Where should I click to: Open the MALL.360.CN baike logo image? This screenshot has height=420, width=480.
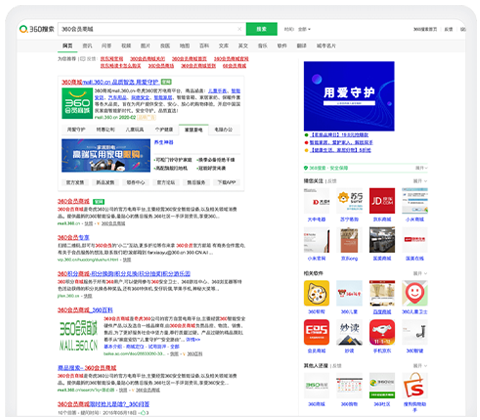tap(79, 335)
